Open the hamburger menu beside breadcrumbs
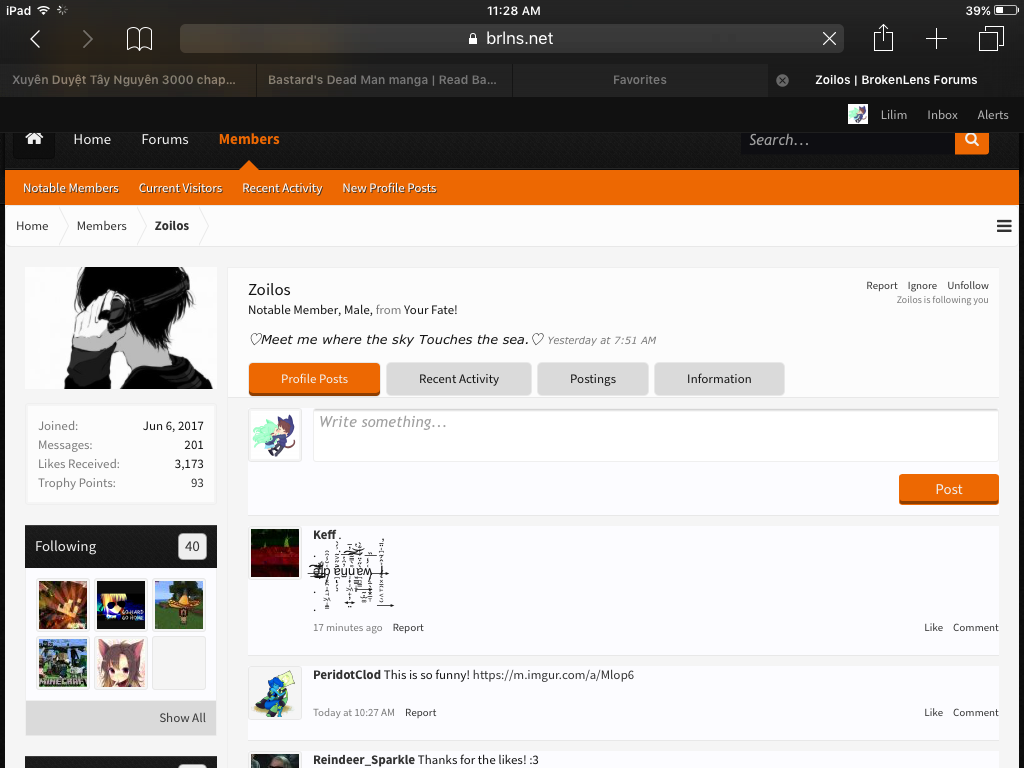Viewport: 1024px width, 768px height. point(1004,226)
